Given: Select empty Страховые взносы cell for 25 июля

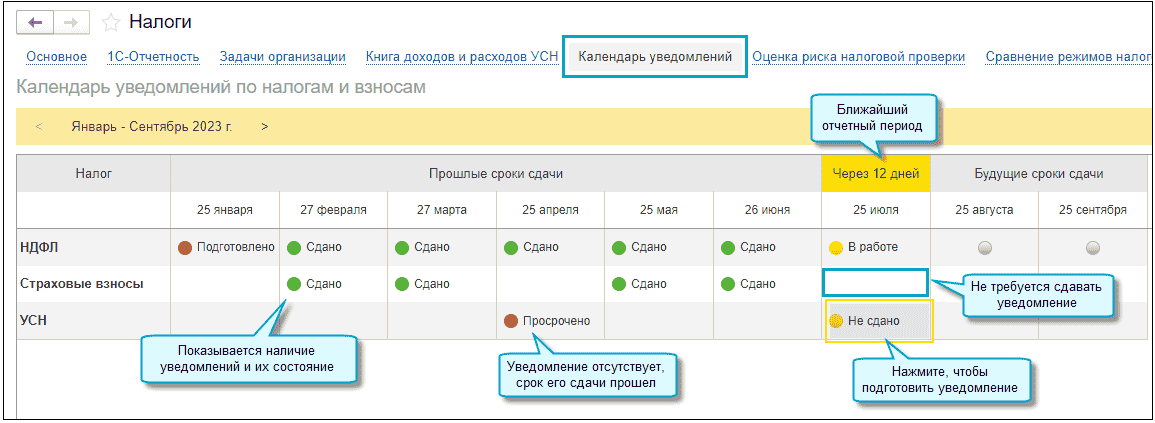Looking at the screenshot, I should click(x=875, y=282).
